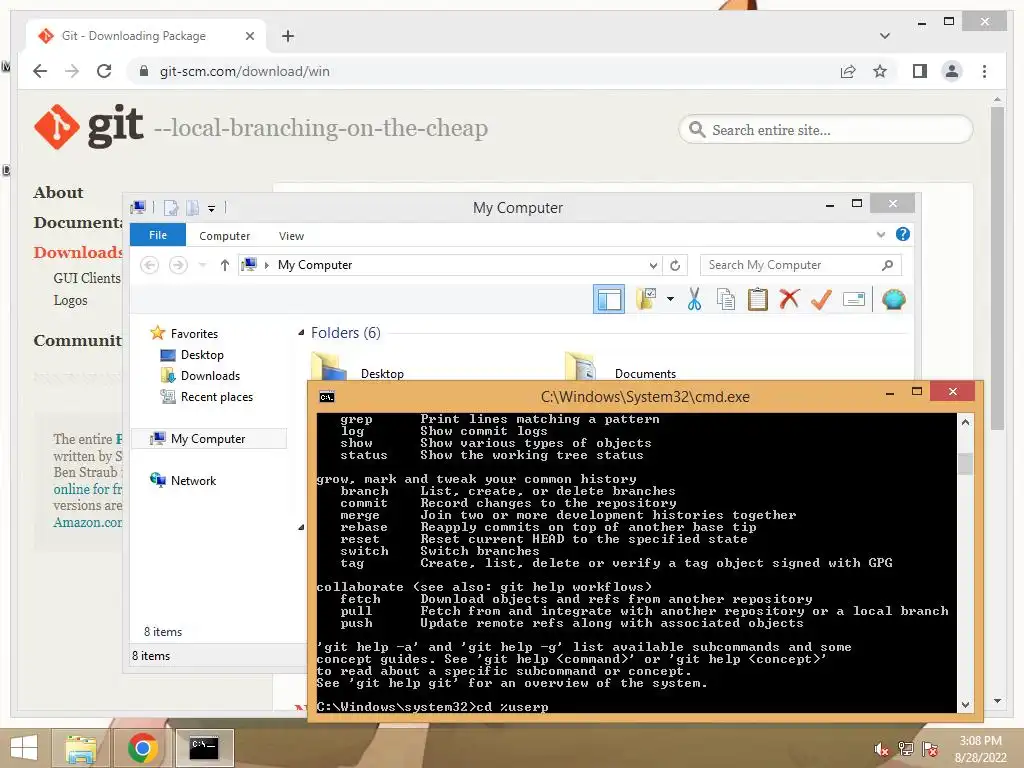1024x768 pixels.
Task: Open the Chrome profile avatar
Action: [952, 71]
